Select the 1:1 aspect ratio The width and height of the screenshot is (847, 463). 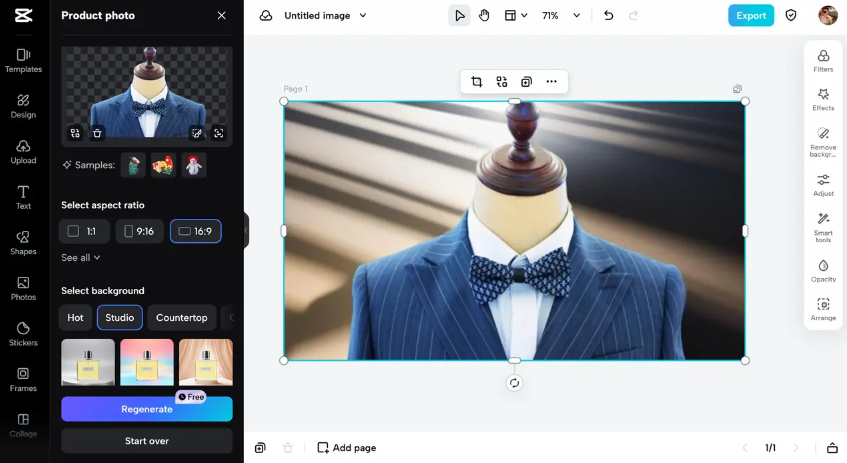pyautogui.click(x=84, y=231)
